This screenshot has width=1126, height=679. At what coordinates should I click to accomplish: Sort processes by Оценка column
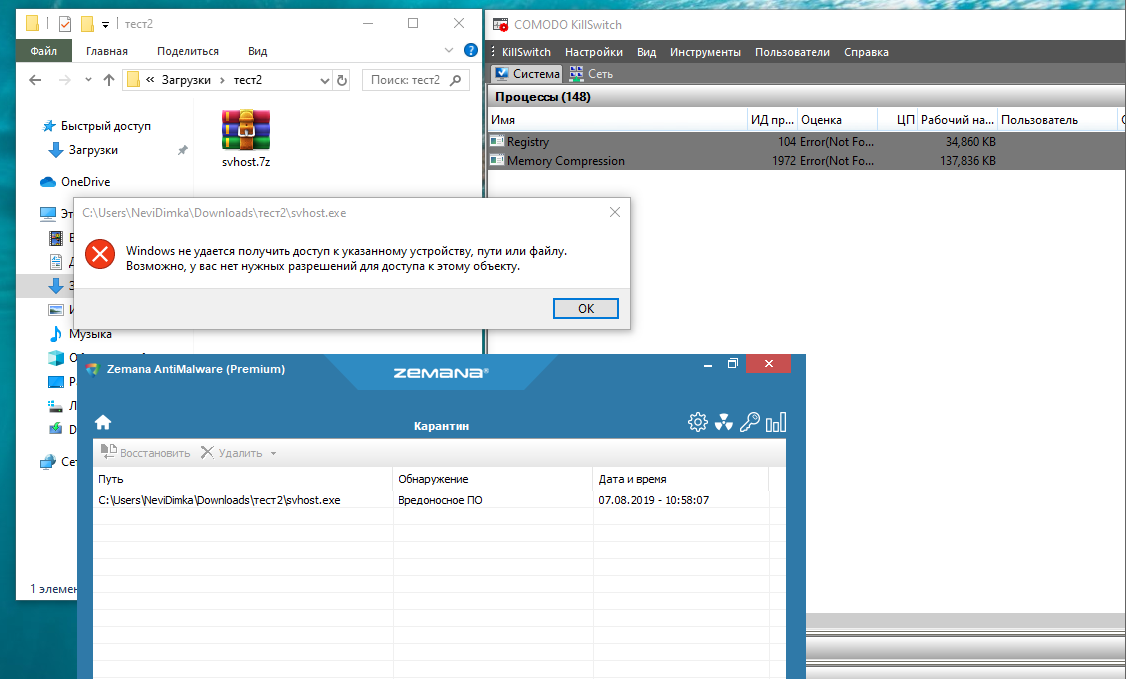pos(837,120)
